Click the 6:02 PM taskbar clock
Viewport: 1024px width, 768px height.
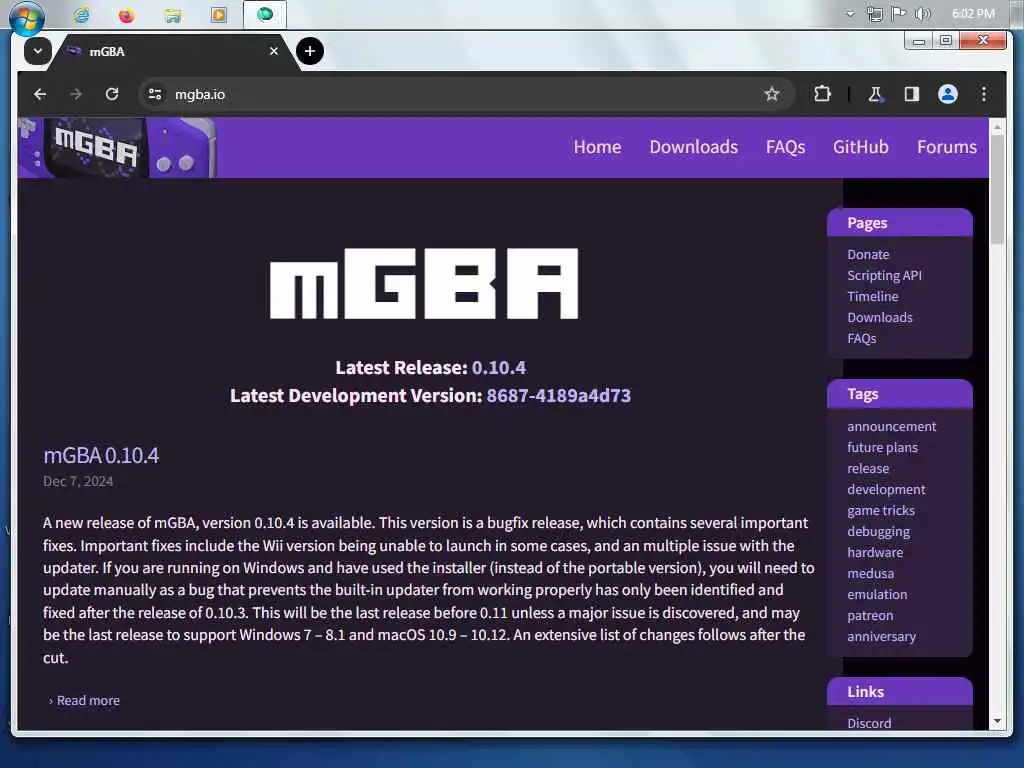click(973, 14)
